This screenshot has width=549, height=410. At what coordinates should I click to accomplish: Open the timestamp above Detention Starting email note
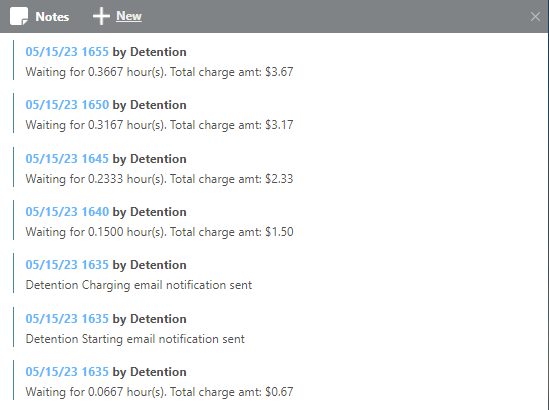point(67,319)
